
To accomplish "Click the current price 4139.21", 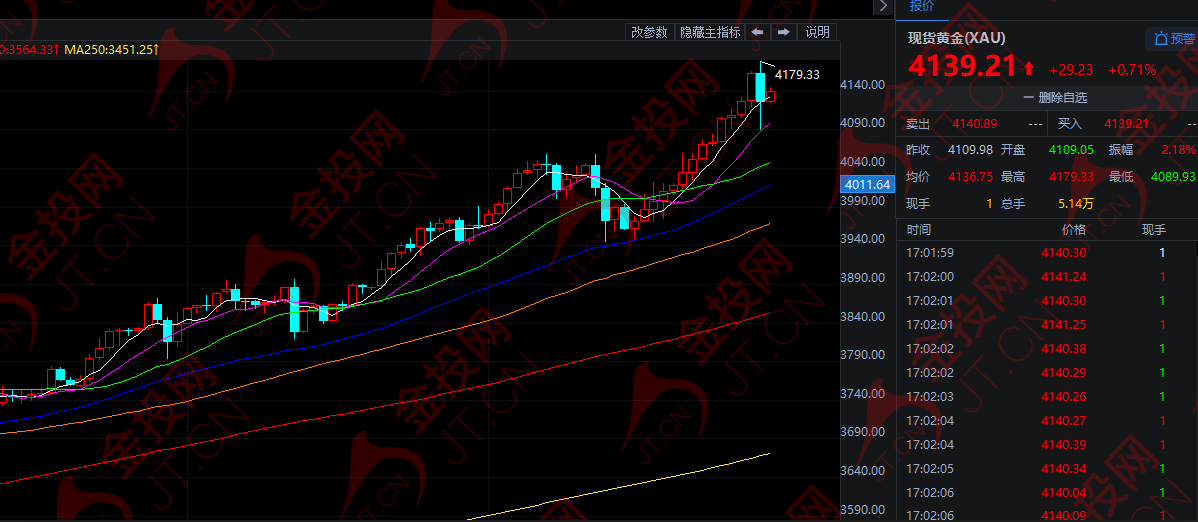I will [962, 66].
